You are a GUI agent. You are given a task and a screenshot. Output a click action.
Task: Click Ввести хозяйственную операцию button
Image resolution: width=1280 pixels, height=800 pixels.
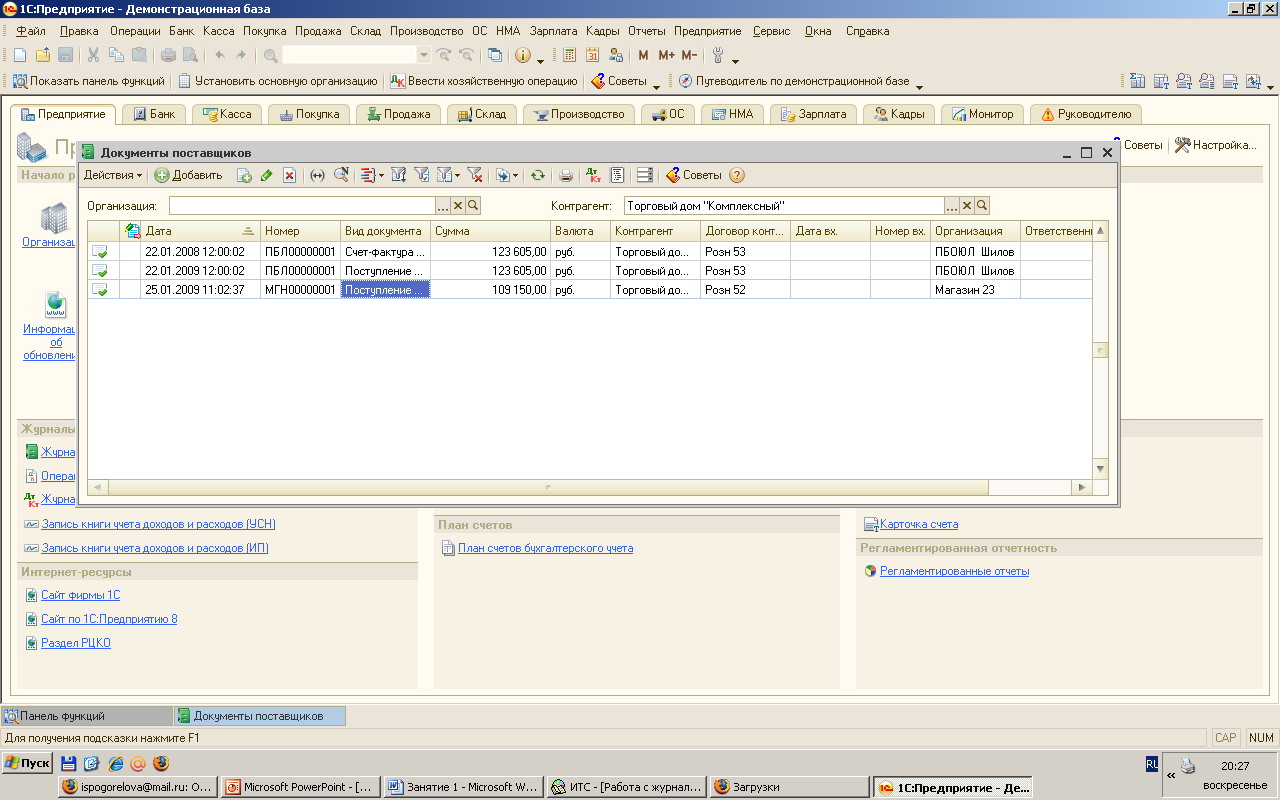point(484,81)
